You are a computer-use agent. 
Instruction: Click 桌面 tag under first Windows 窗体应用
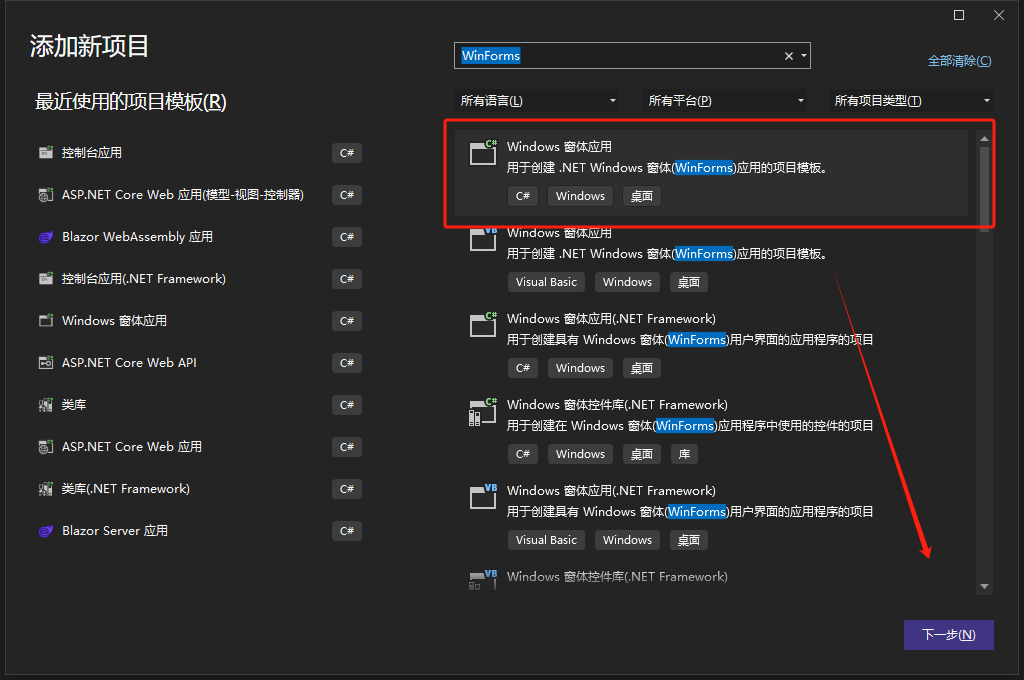(x=641, y=196)
